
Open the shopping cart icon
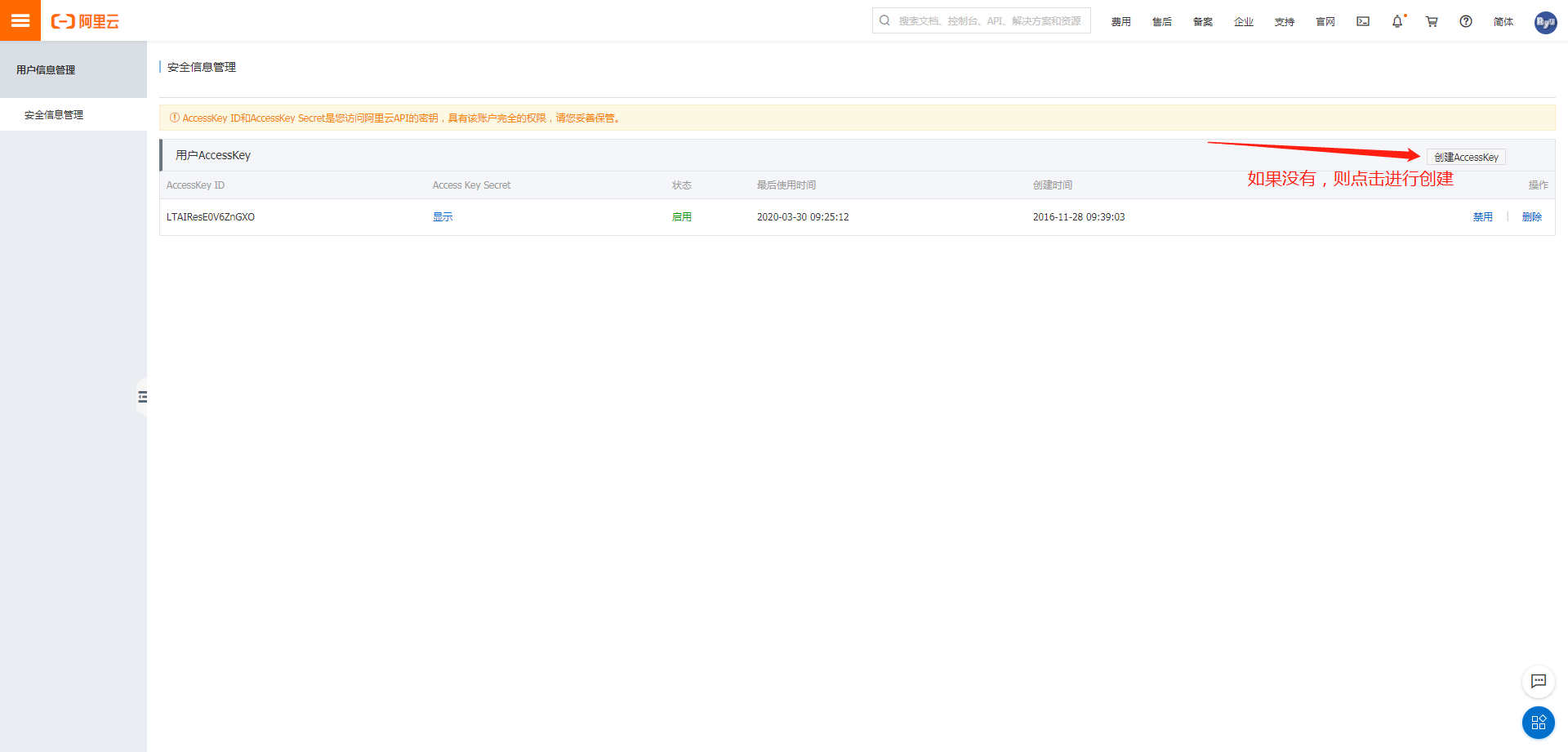coord(1432,21)
